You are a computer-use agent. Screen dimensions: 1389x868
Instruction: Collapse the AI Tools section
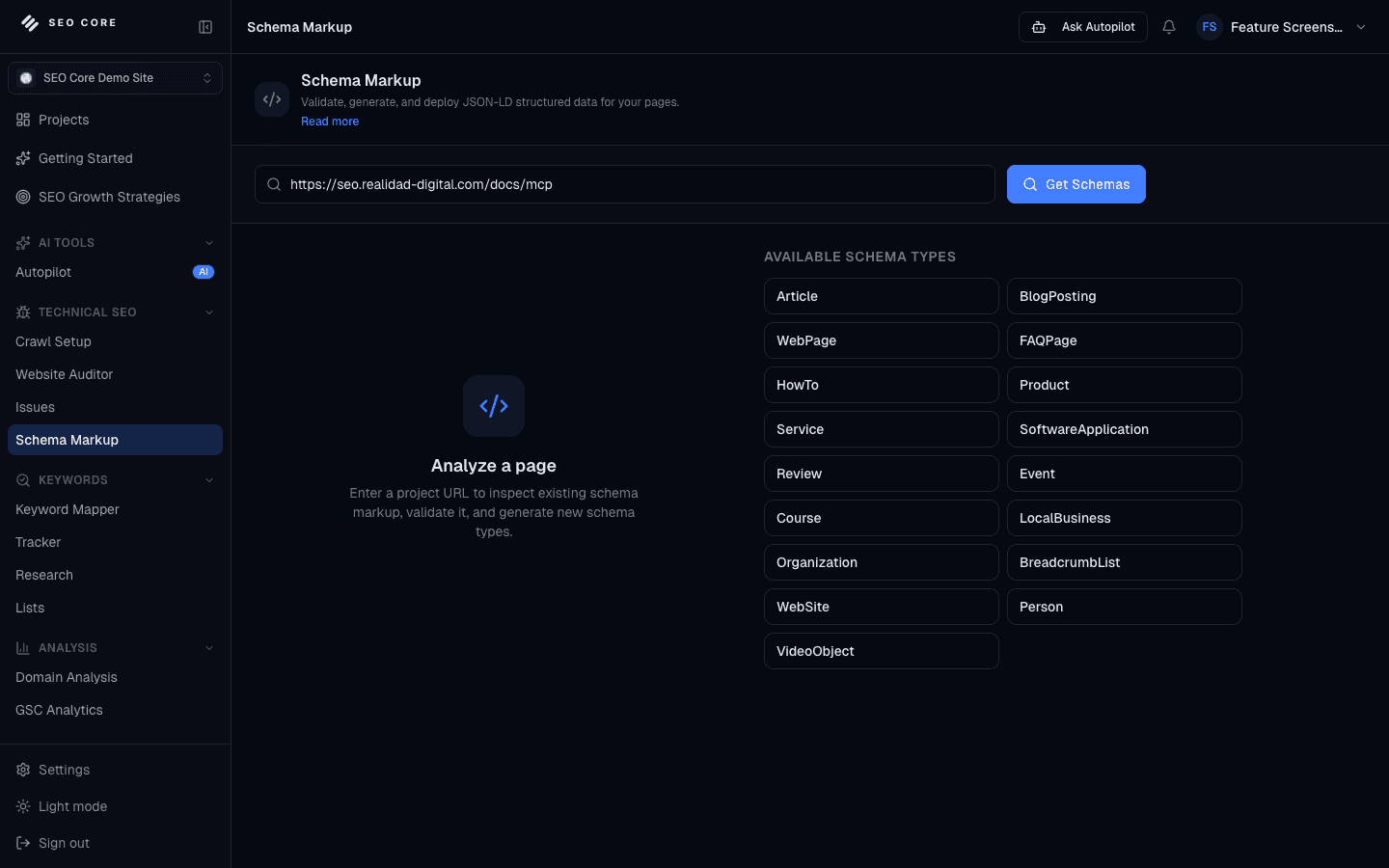[209, 243]
